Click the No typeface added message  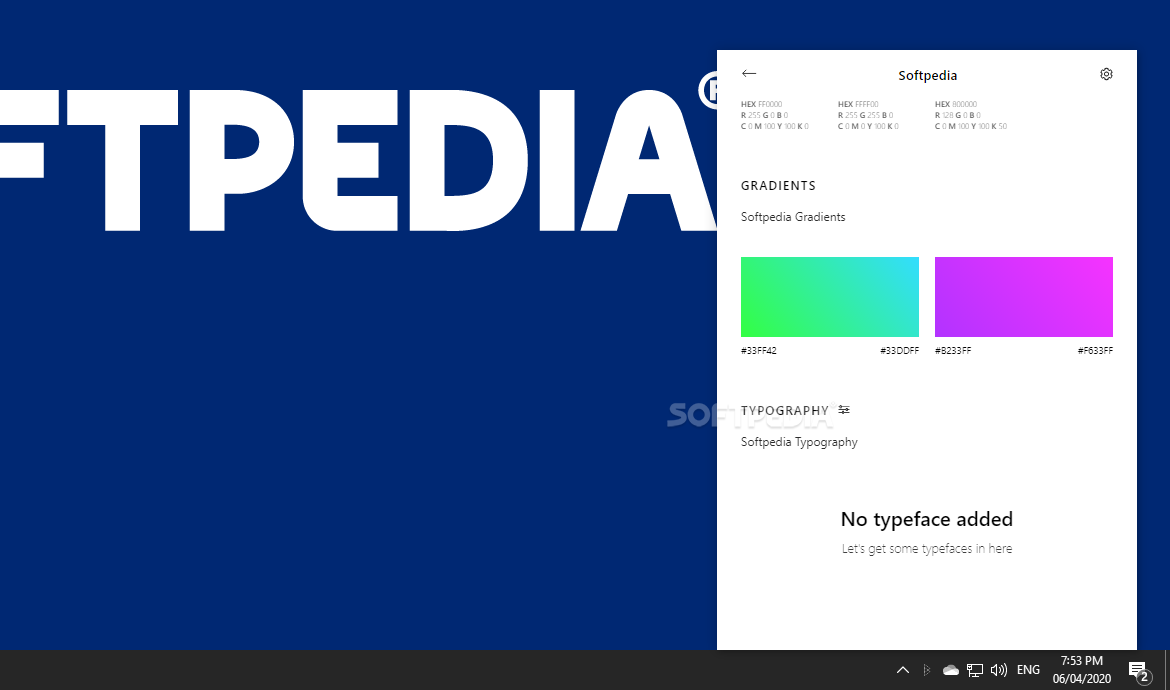click(x=927, y=519)
